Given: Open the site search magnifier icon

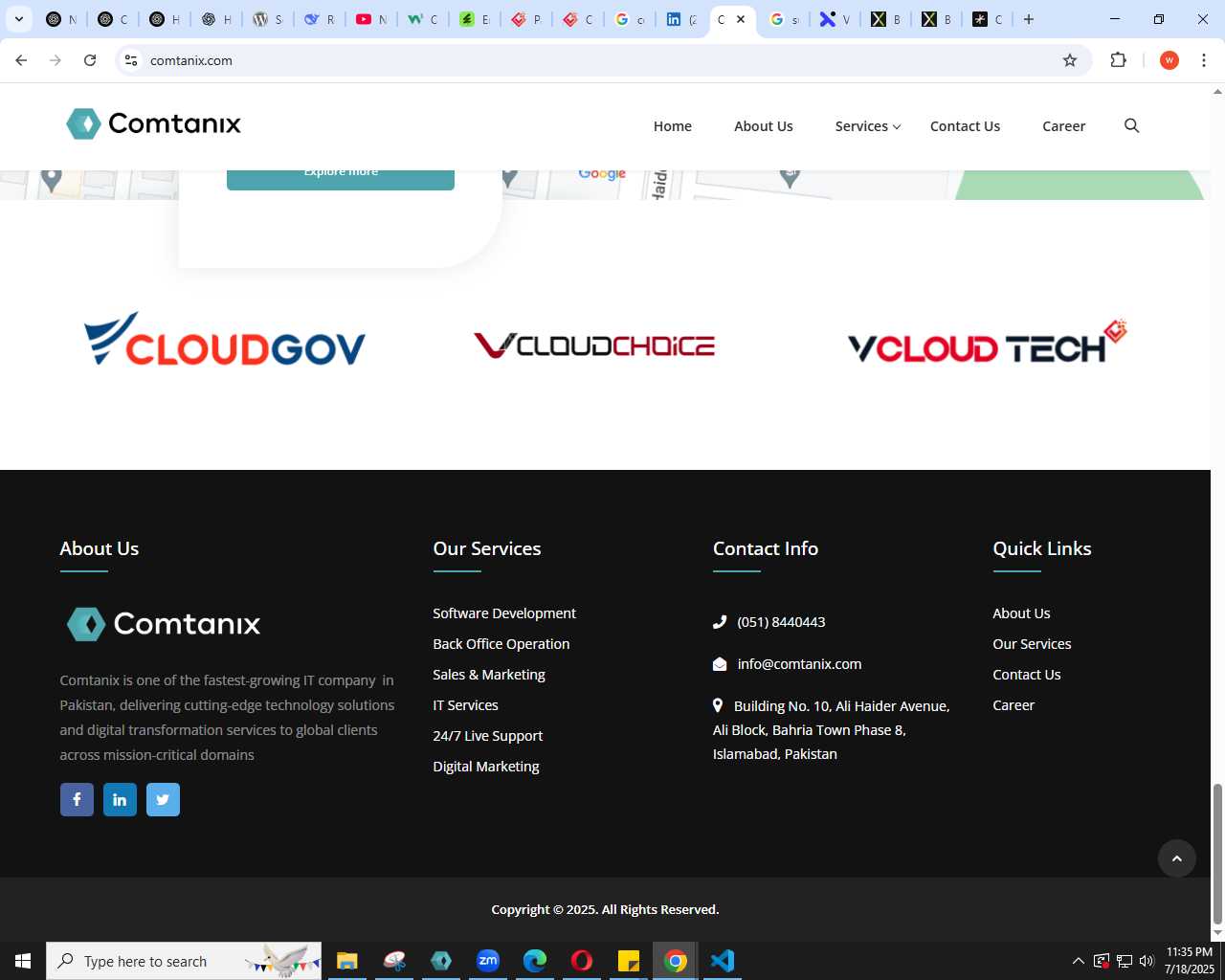Looking at the screenshot, I should pos(1131,126).
